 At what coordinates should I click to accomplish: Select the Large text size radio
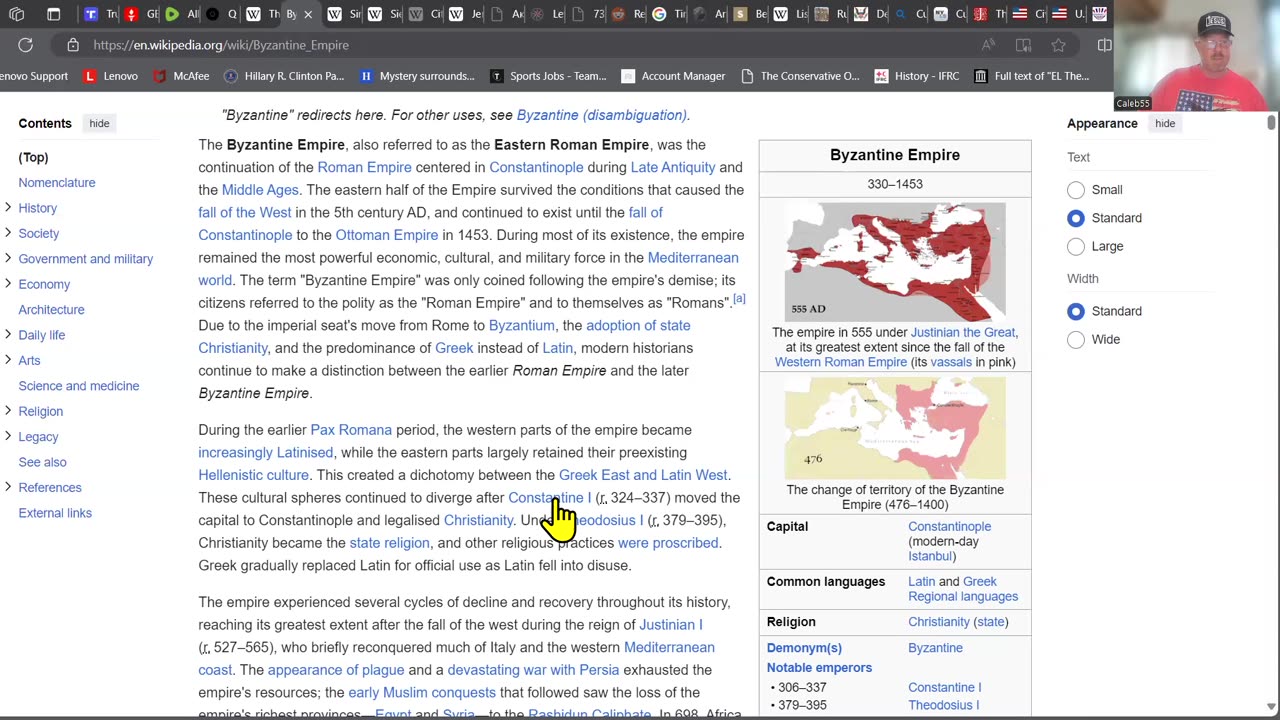pyautogui.click(x=1076, y=246)
